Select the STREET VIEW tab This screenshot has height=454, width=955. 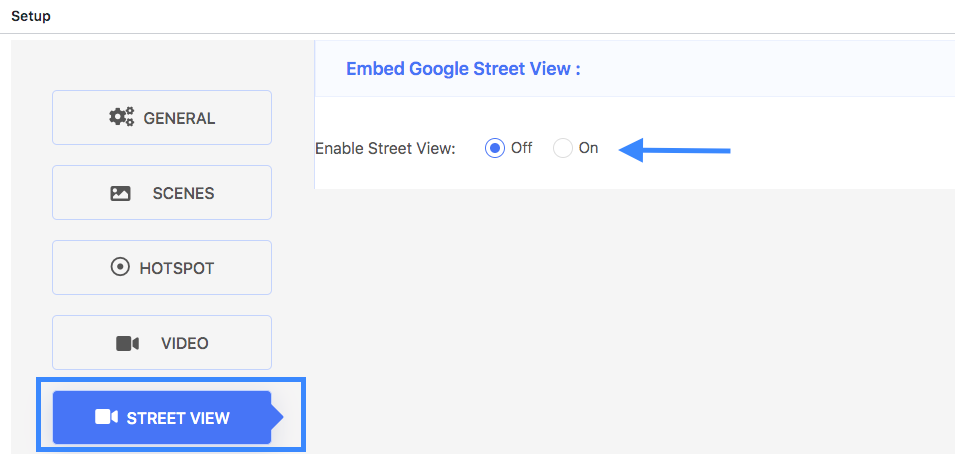point(162,417)
